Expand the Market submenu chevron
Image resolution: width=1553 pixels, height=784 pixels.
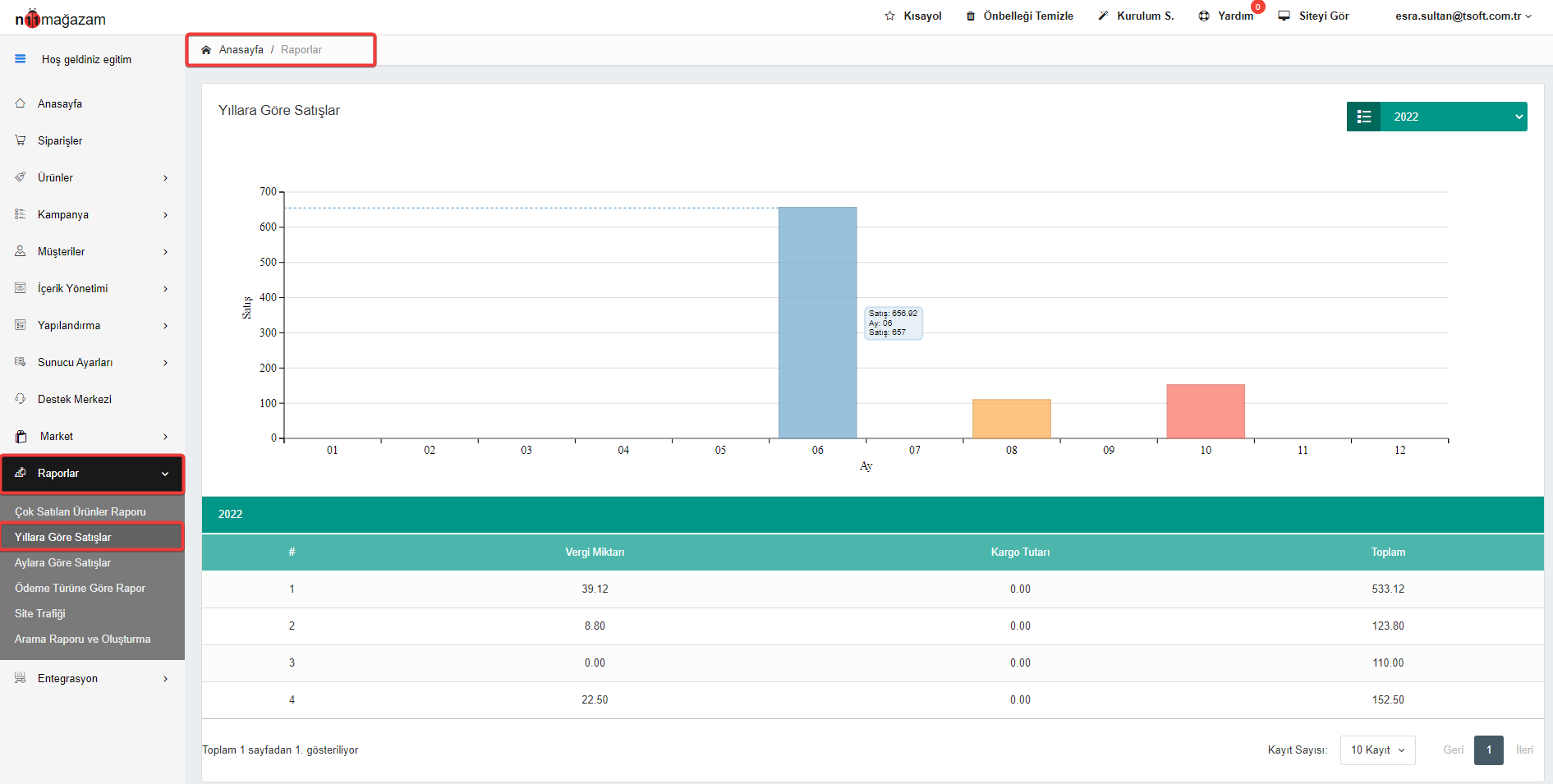pos(165,437)
